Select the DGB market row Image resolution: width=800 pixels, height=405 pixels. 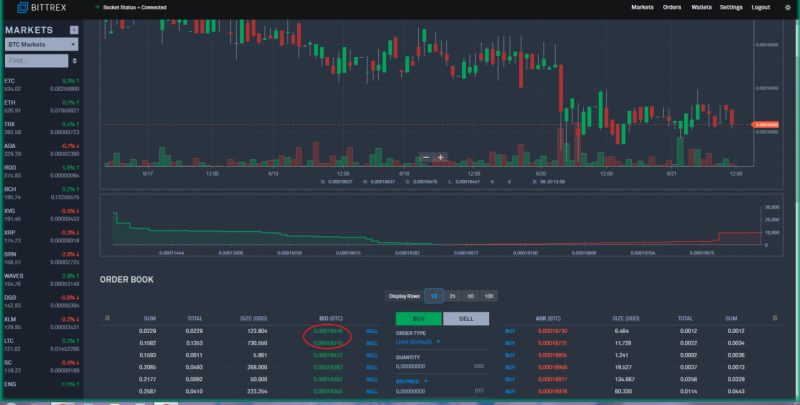tap(41, 301)
